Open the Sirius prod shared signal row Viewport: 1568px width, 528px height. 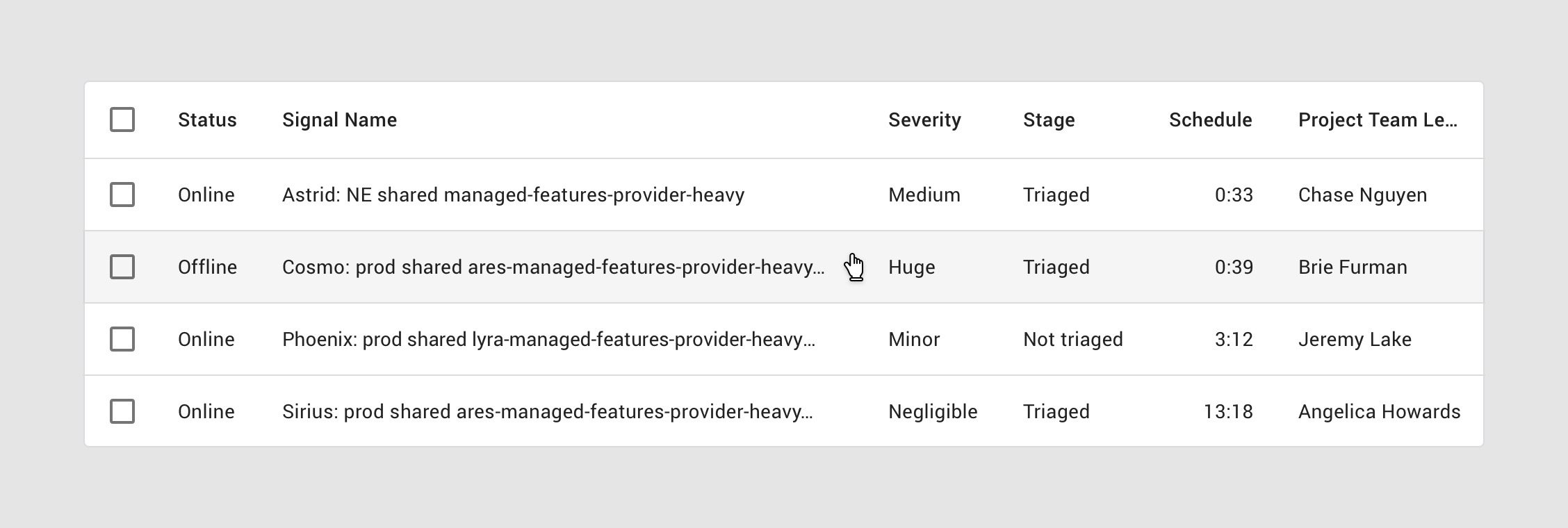(547, 412)
